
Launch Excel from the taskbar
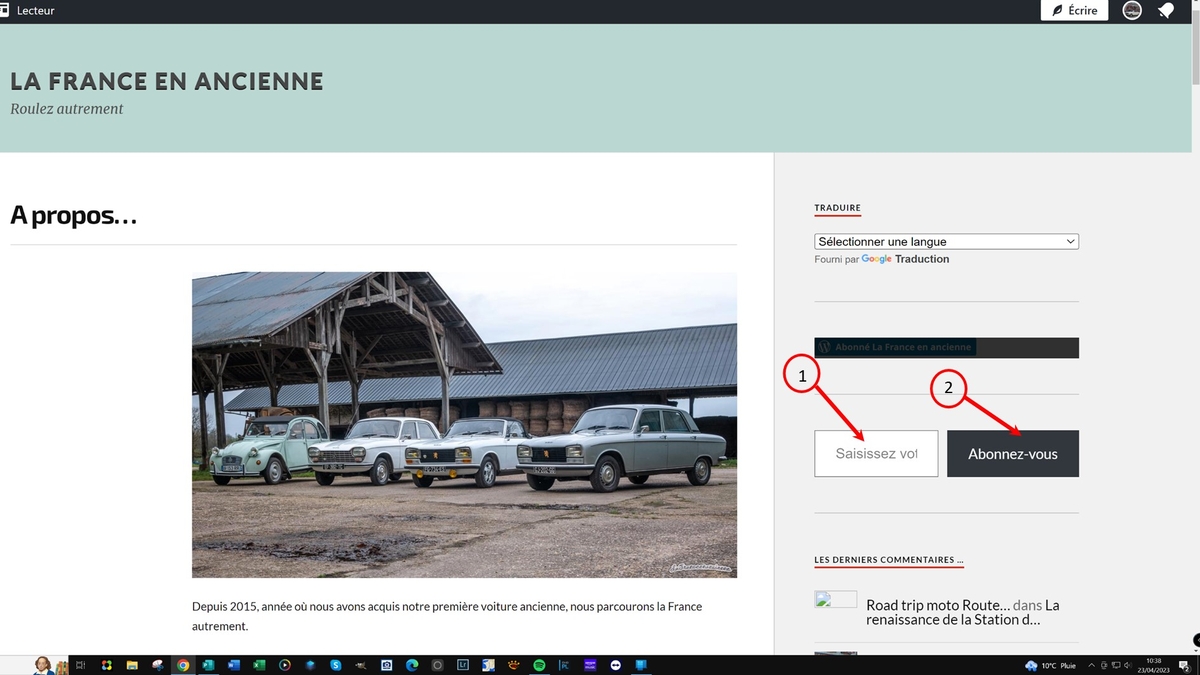(x=259, y=665)
